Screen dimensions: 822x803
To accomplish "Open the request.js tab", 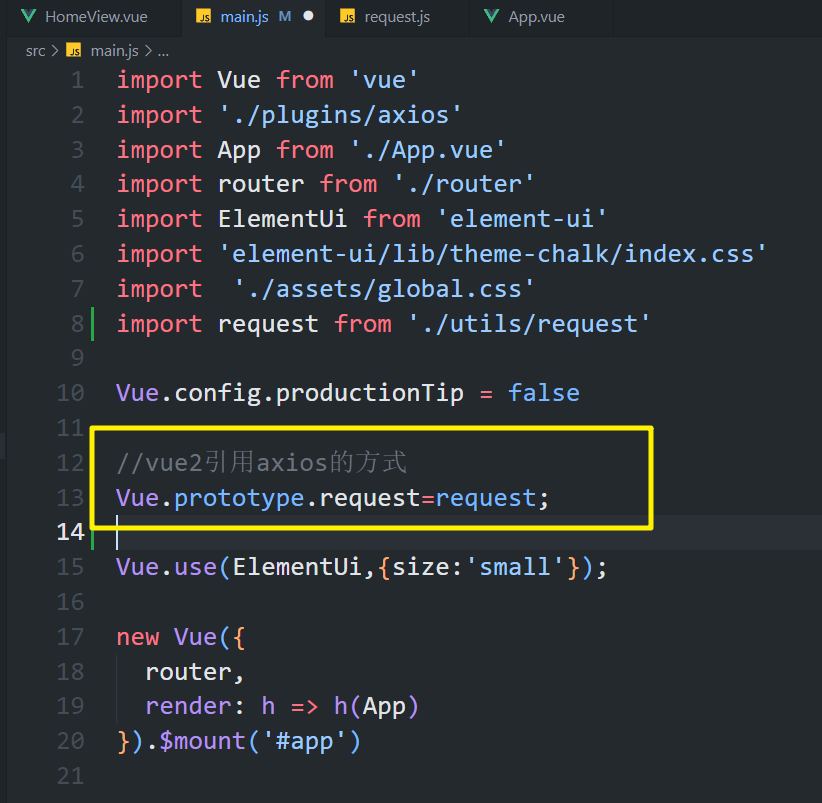I will [x=397, y=17].
